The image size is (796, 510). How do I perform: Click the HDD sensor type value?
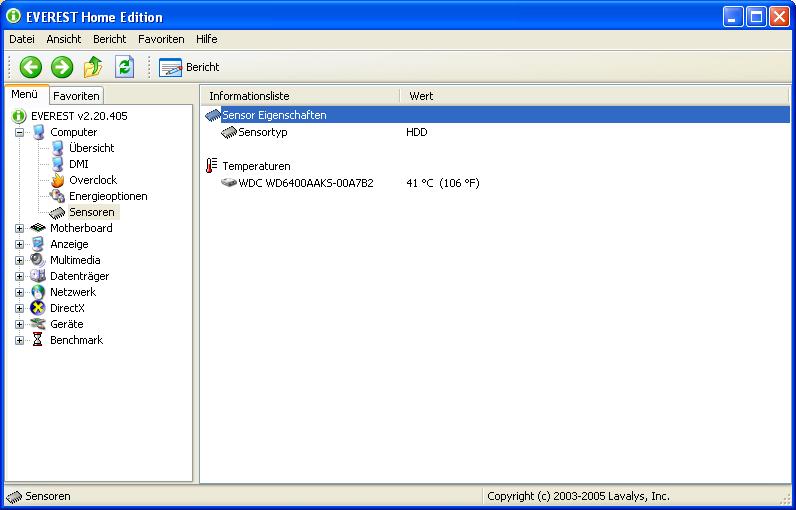pos(417,132)
